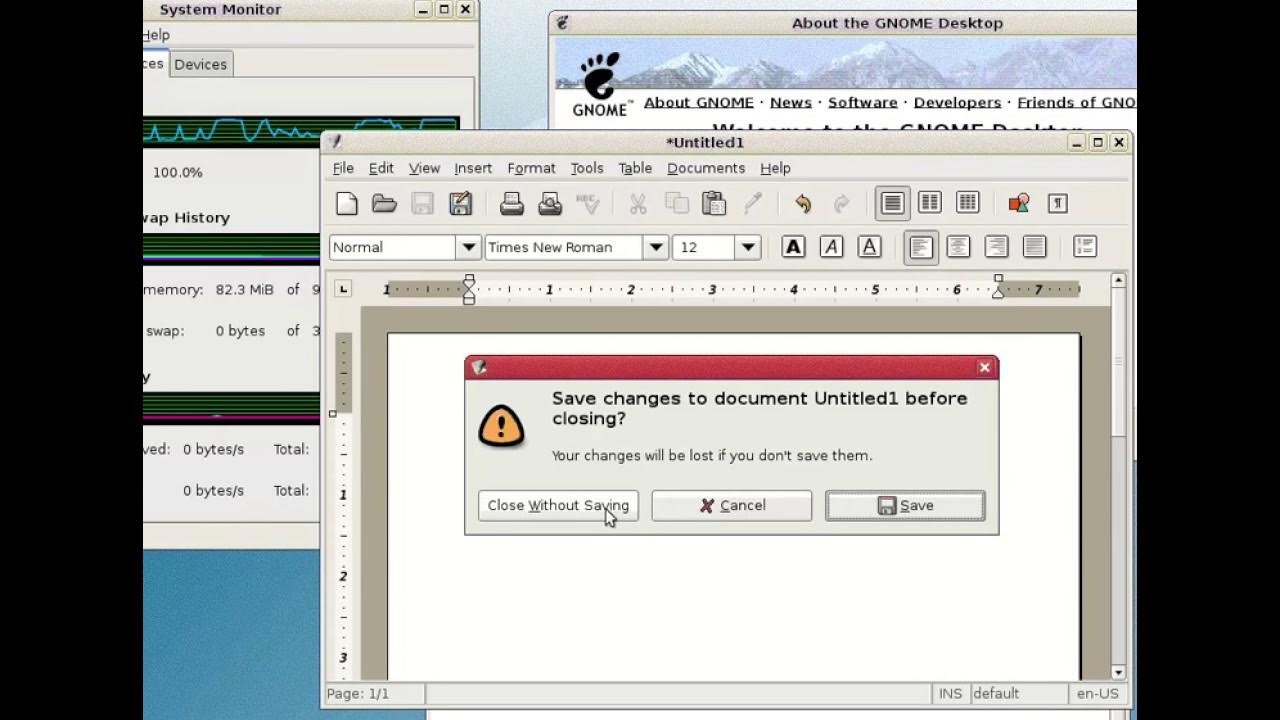Switch to three column layout
The image size is (1280, 720).
(x=967, y=204)
